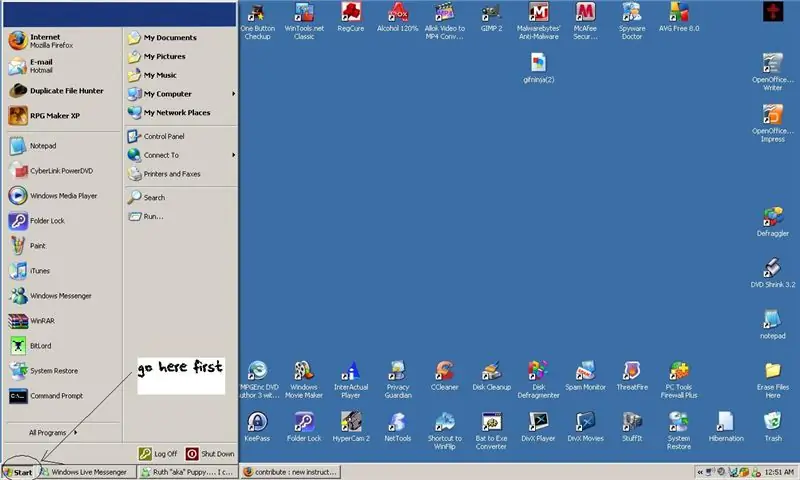Screen dimensions: 800x480
Task: Select KeePass desktop icon
Action: click(257, 427)
